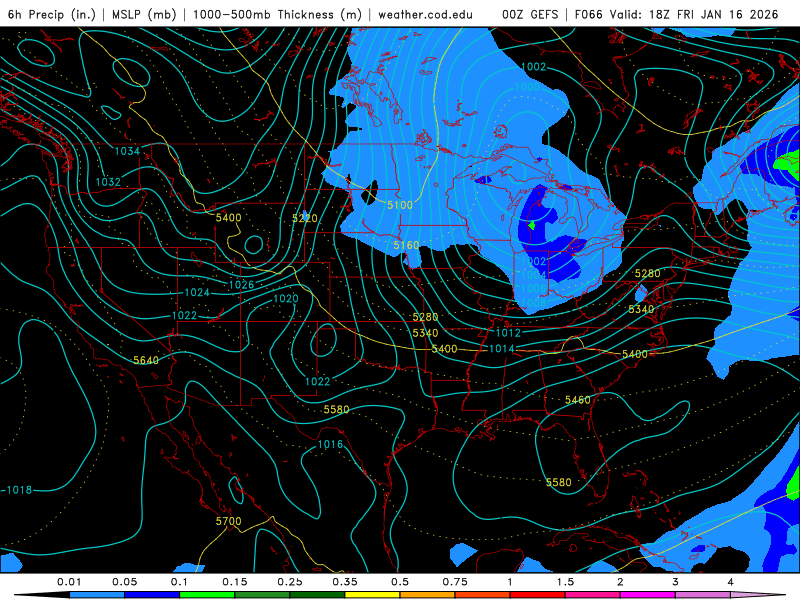The height and width of the screenshot is (600, 800).
Task: Pick the red 1 inch legend swatch
Action: pyautogui.click(x=538, y=595)
